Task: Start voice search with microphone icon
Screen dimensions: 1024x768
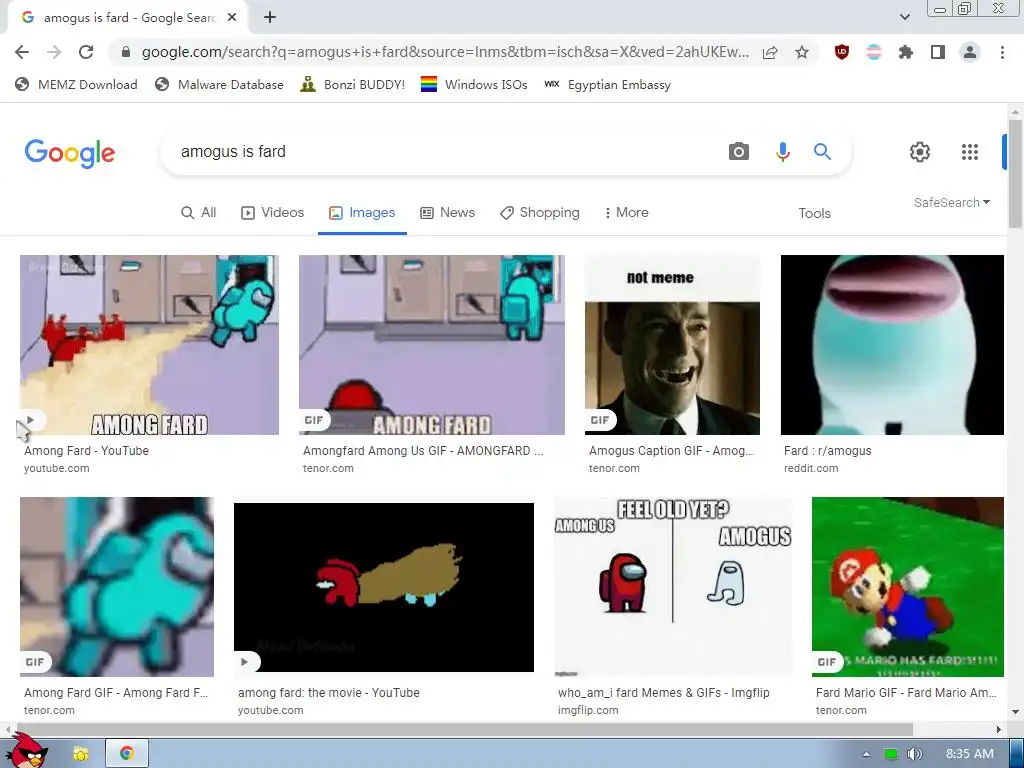Action: 782,152
